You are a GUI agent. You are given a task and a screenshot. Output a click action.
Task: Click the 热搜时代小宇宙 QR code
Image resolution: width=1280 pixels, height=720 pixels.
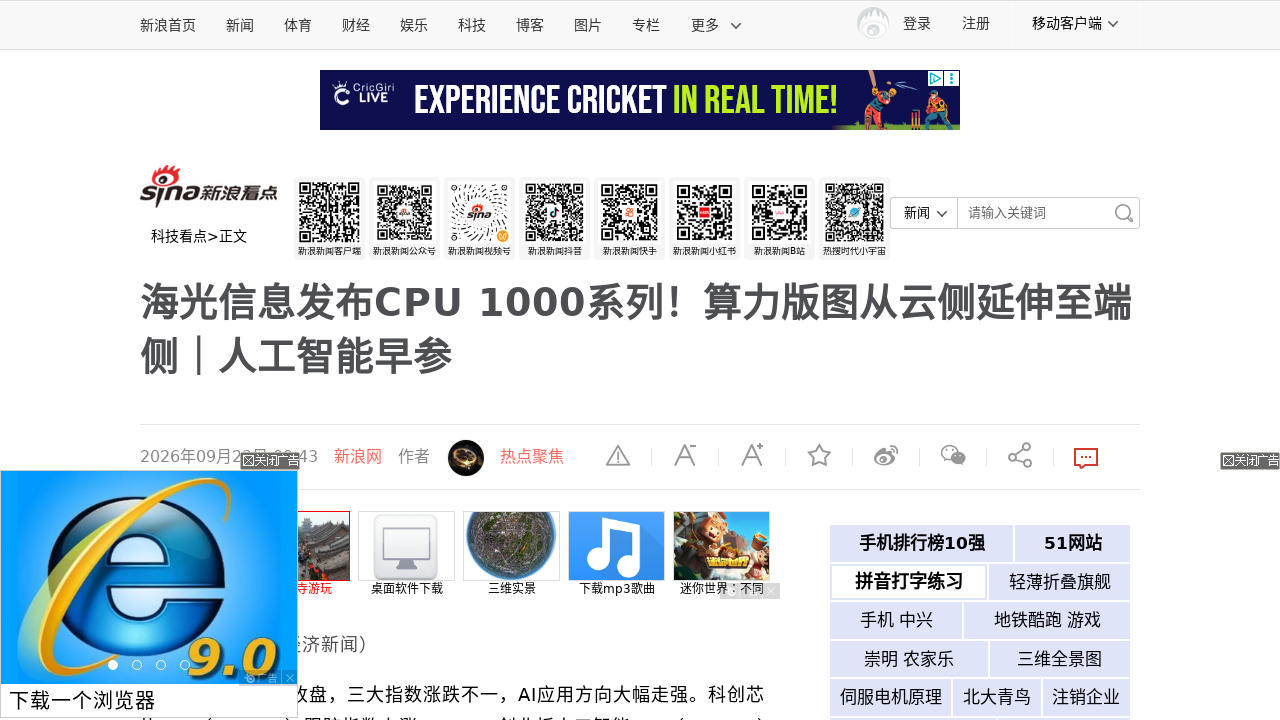tap(854, 213)
